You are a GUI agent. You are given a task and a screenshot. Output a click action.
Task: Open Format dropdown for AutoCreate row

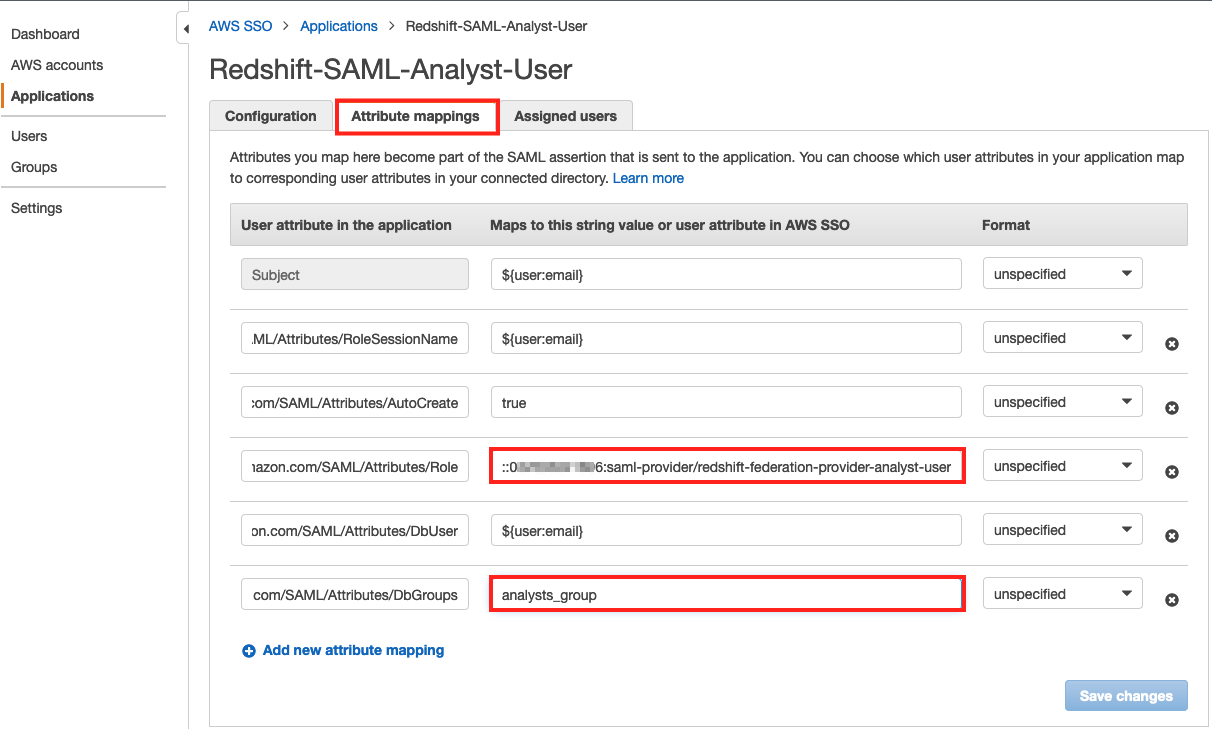pos(1063,402)
